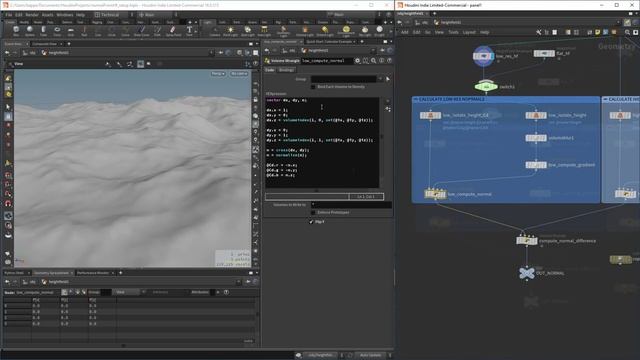This screenshot has height=360, width=640.
Task: Select the switch1 node
Action: coord(486,86)
